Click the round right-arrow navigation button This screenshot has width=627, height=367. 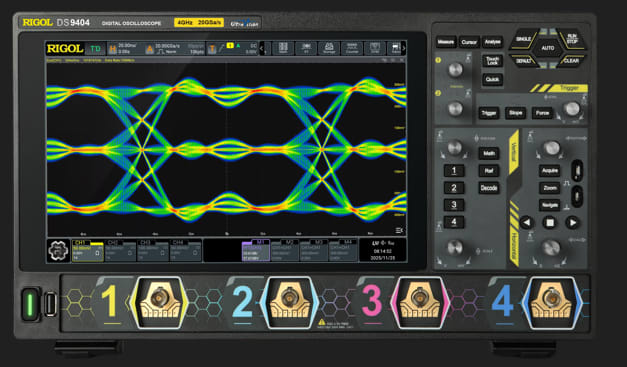pyautogui.click(x=573, y=222)
